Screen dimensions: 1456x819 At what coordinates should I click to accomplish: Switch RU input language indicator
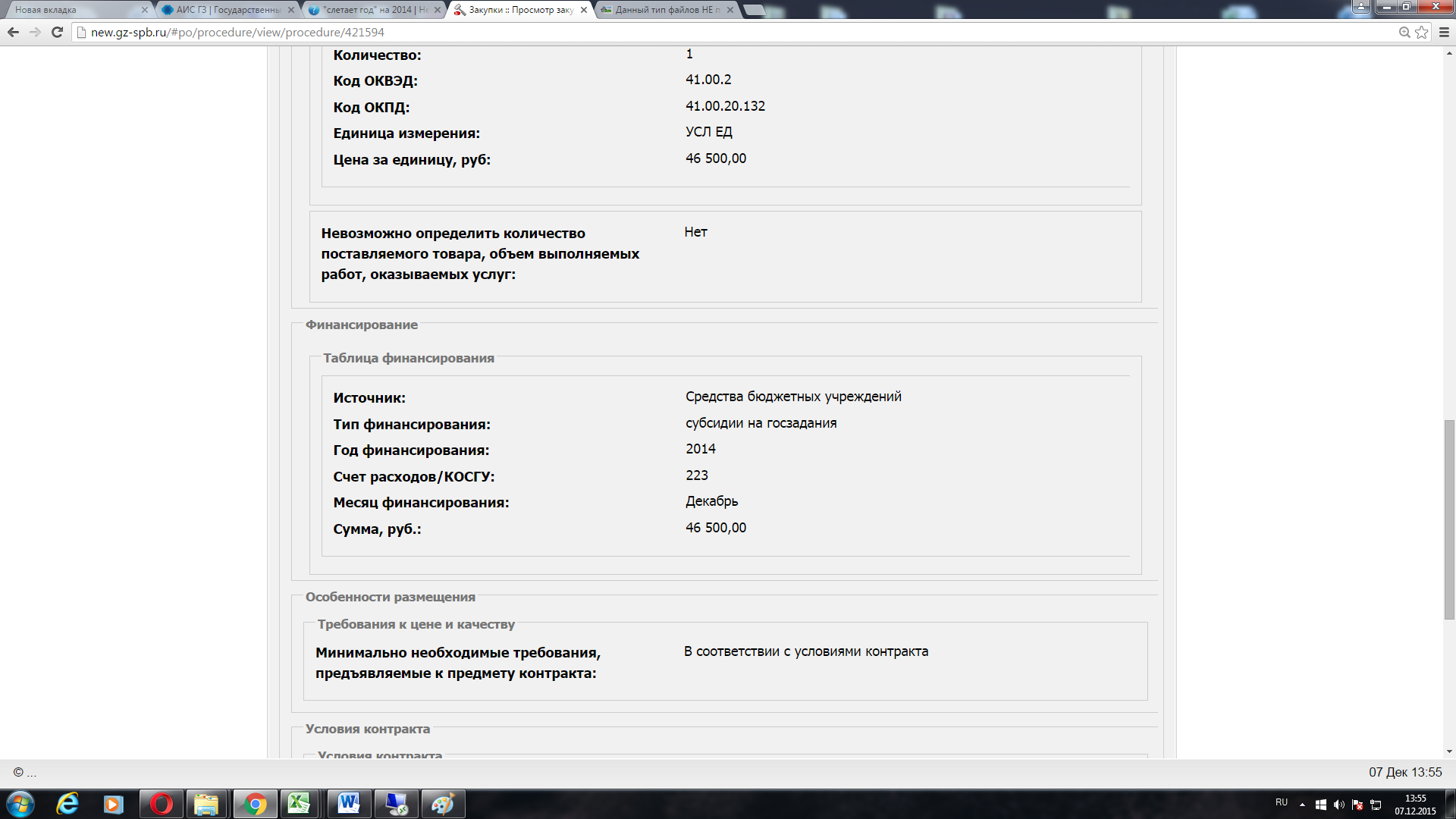[1282, 802]
